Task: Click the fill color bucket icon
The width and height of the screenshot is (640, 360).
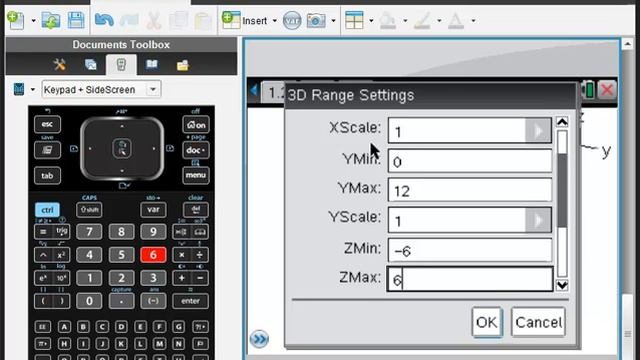Action: 388,20
